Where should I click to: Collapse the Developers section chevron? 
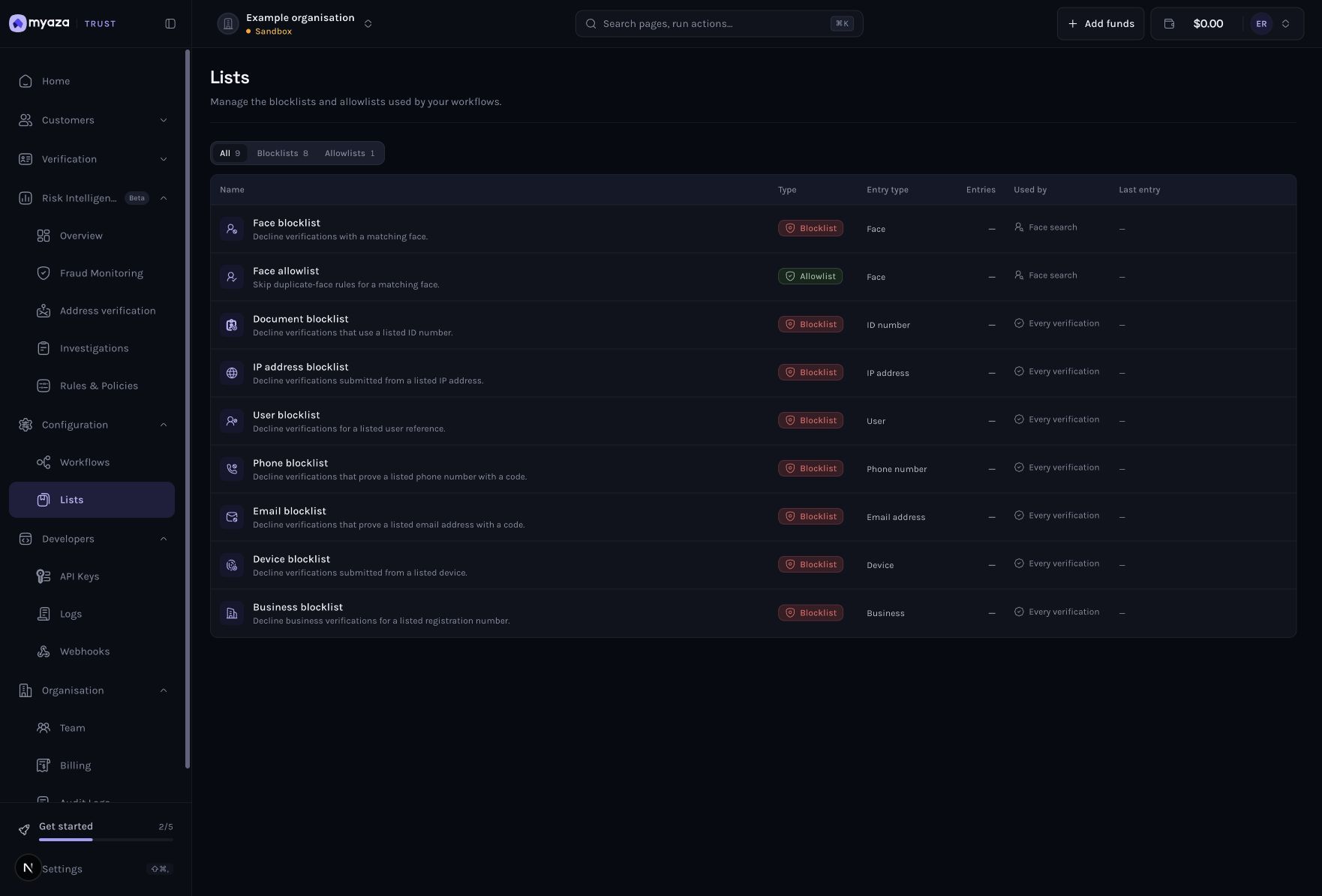pos(164,539)
